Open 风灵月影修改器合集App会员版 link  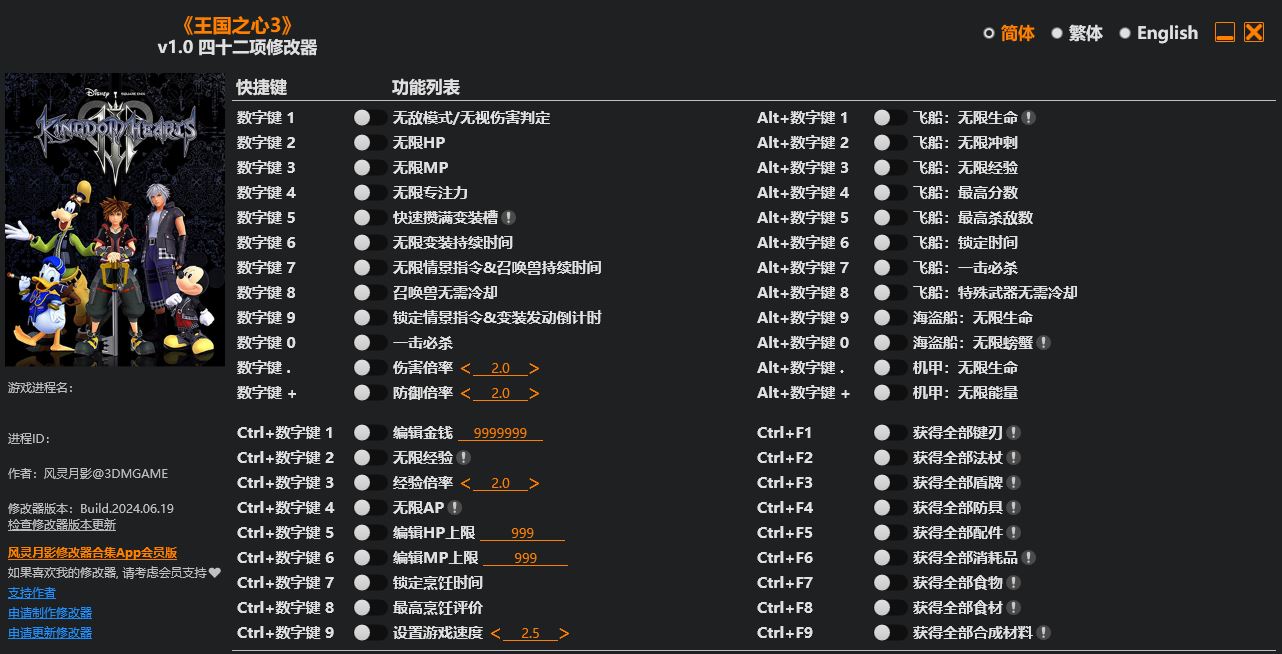tap(93, 553)
